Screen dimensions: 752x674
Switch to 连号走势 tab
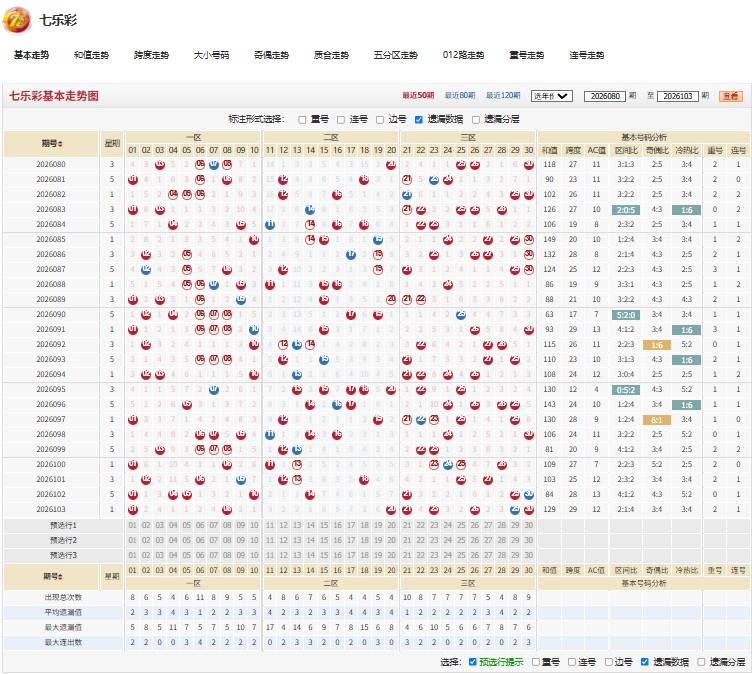click(x=586, y=55)
